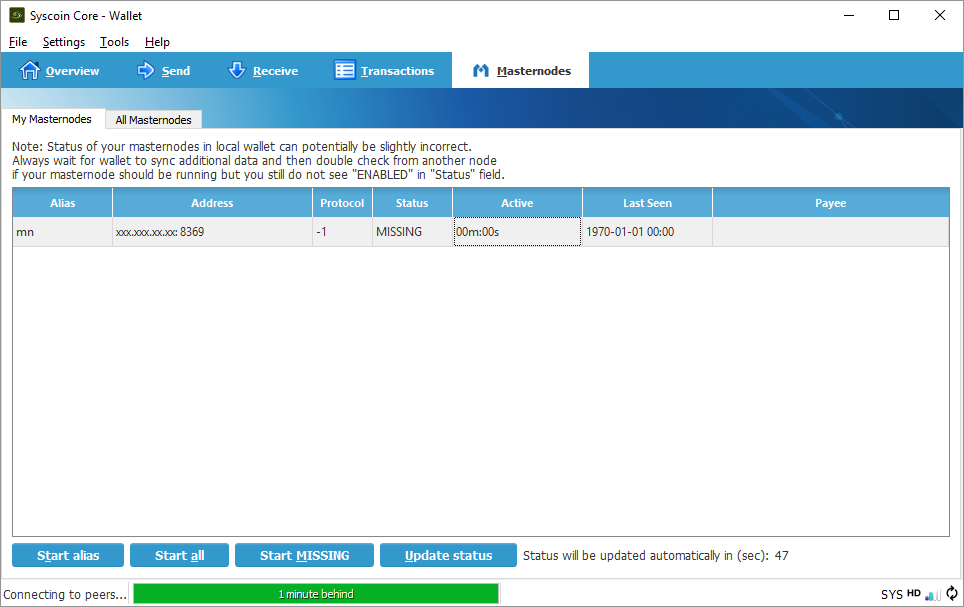This screenshot has height=607, width=964.
Task: Maximize the Syscoin Core window
Action: coord(894,15)
